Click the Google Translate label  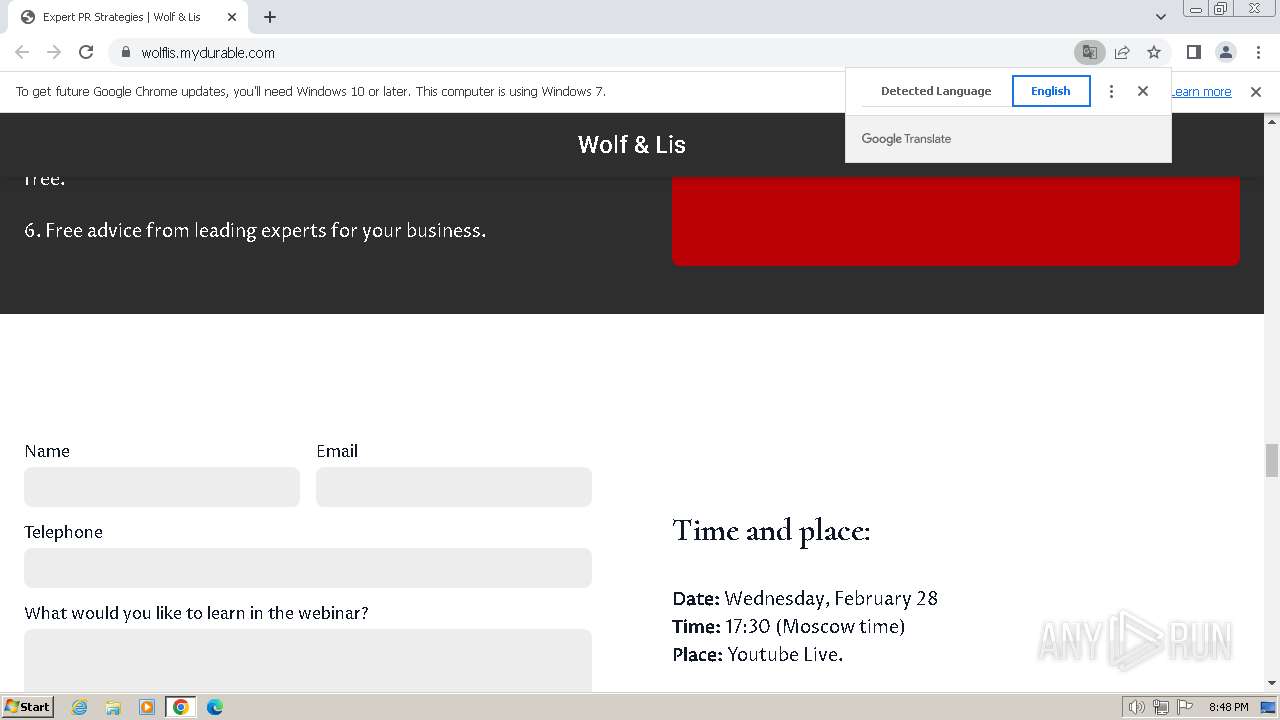(906, 139)
